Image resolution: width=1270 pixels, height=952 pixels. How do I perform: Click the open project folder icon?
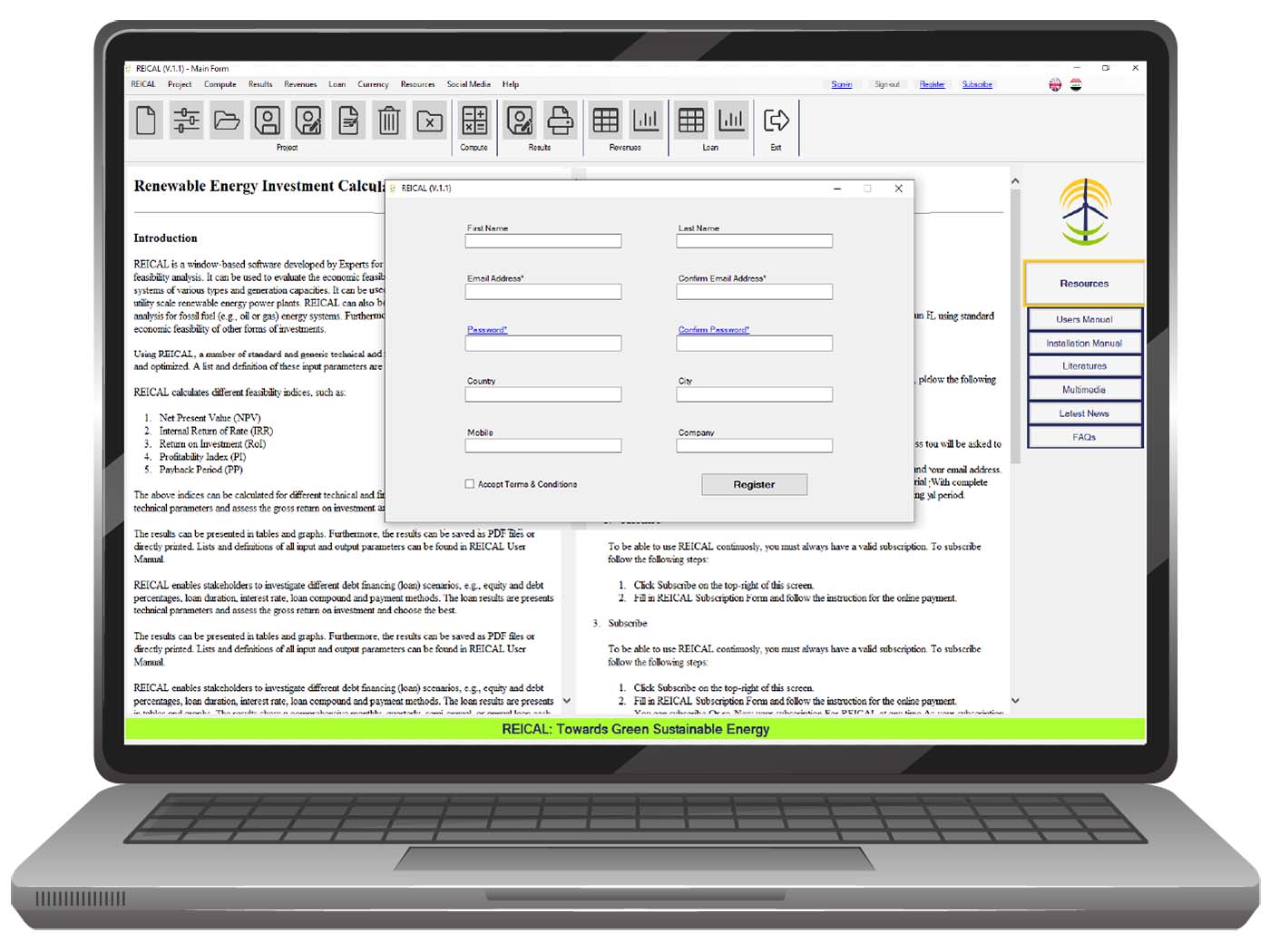coord(227,121)
